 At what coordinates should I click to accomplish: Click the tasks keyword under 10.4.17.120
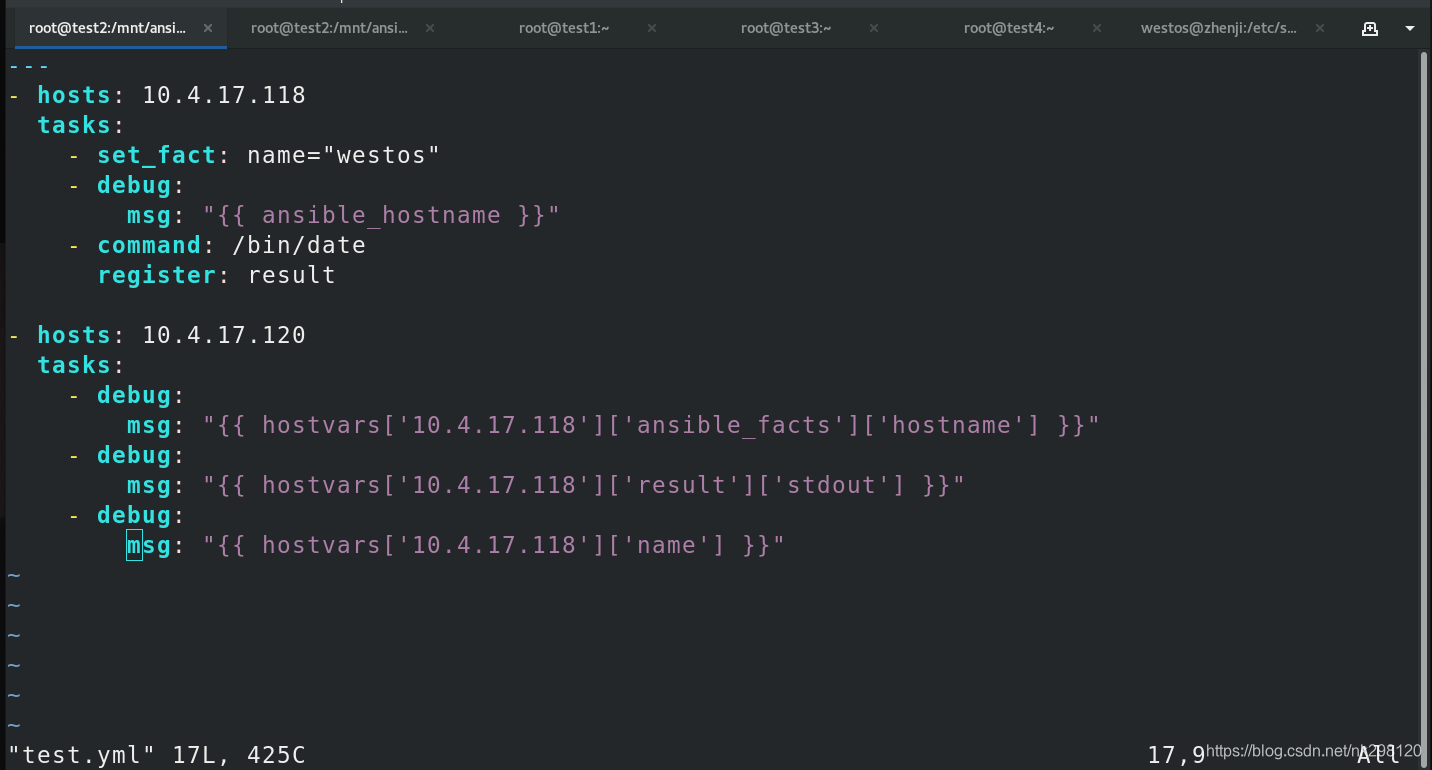click(x=74, y=365)
